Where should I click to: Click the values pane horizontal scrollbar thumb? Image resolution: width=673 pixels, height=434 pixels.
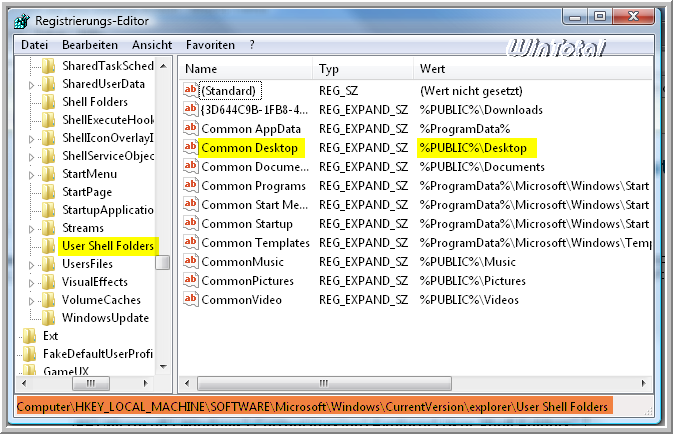pos(324,383)
